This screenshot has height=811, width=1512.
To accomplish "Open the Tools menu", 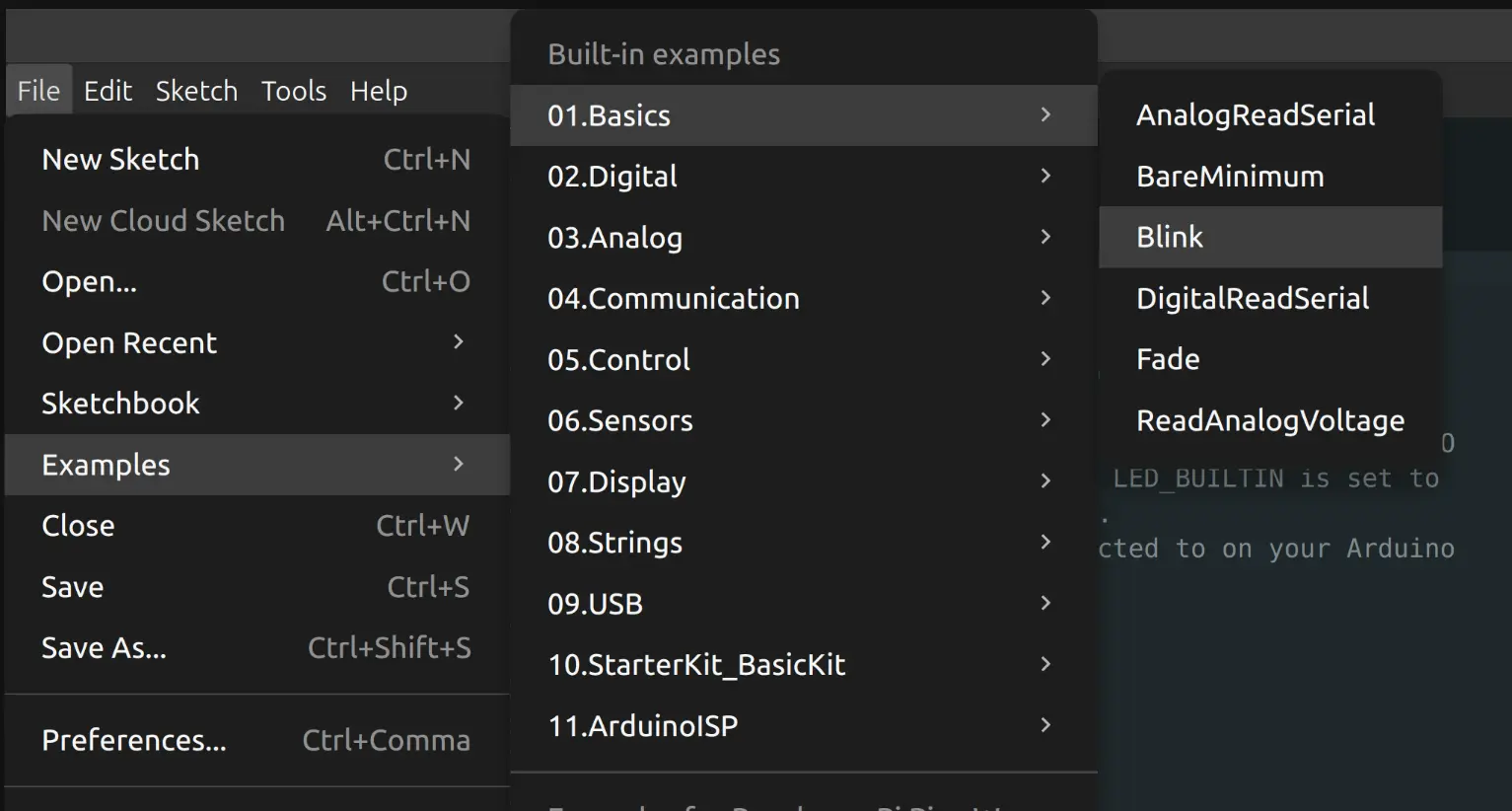I will tap(293, 90).
